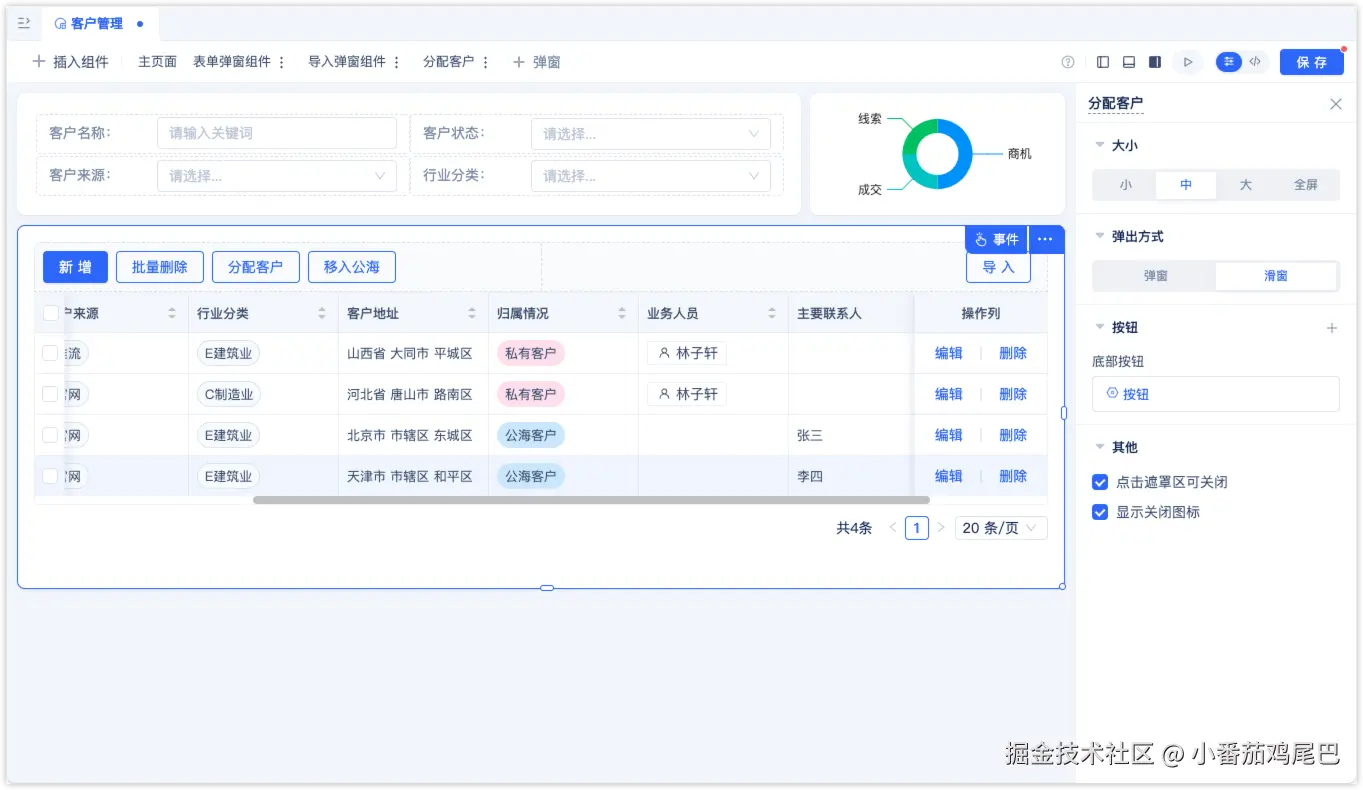This screenshot has height=790, width=1363.
Task: Collapse the 其他 section
Action: pyautogui.click(x=1100, y=448)
